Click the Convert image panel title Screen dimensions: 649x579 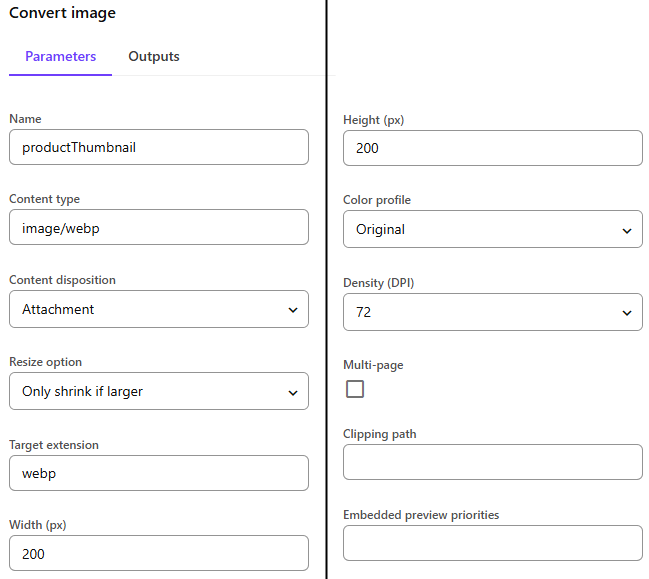(62, 13)
